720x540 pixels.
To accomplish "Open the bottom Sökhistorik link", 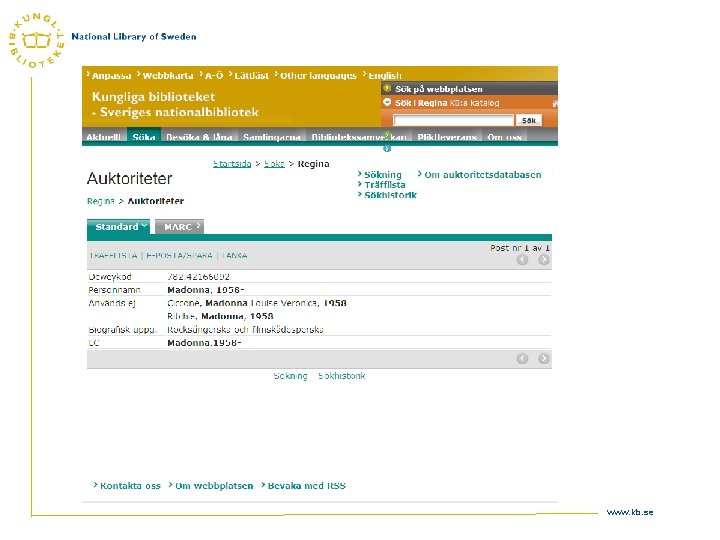I will pos(342,376).
